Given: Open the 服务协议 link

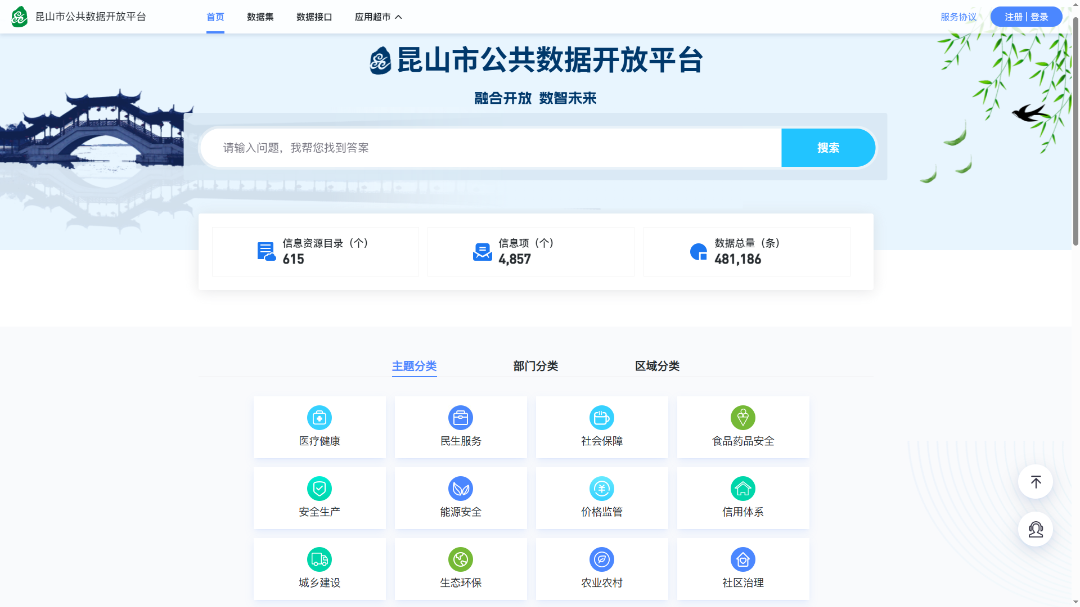Looking at the screenshot, I should click(x=958, y=17).
